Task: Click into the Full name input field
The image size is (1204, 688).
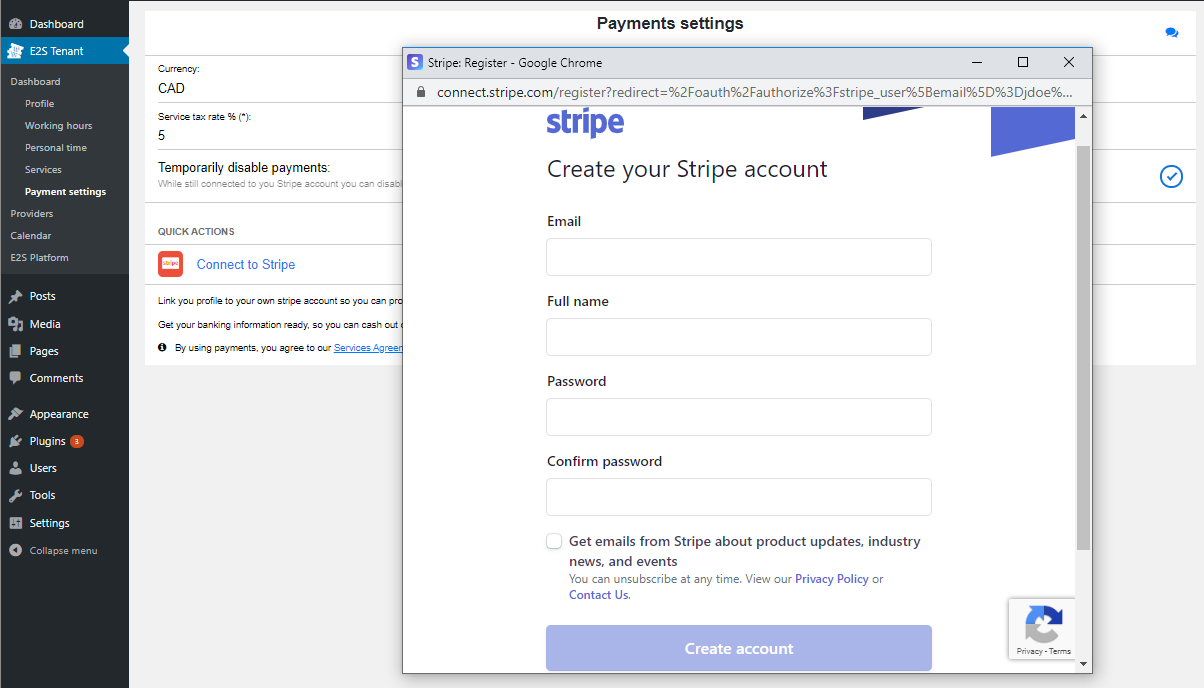Action: (739, 337)
